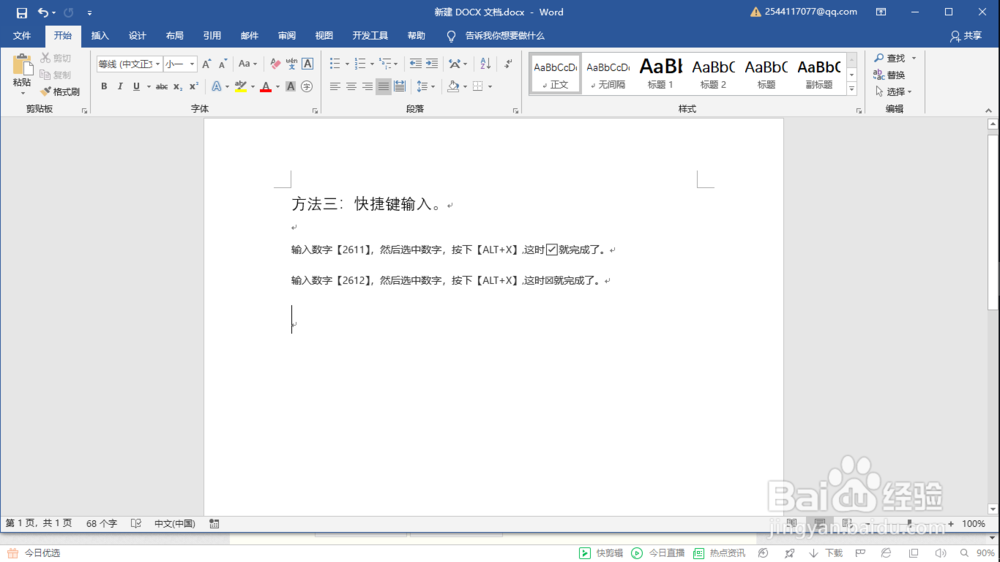Apply the 标题 1 style
This screenshot has width=1000, height=562.
[661, 73]
